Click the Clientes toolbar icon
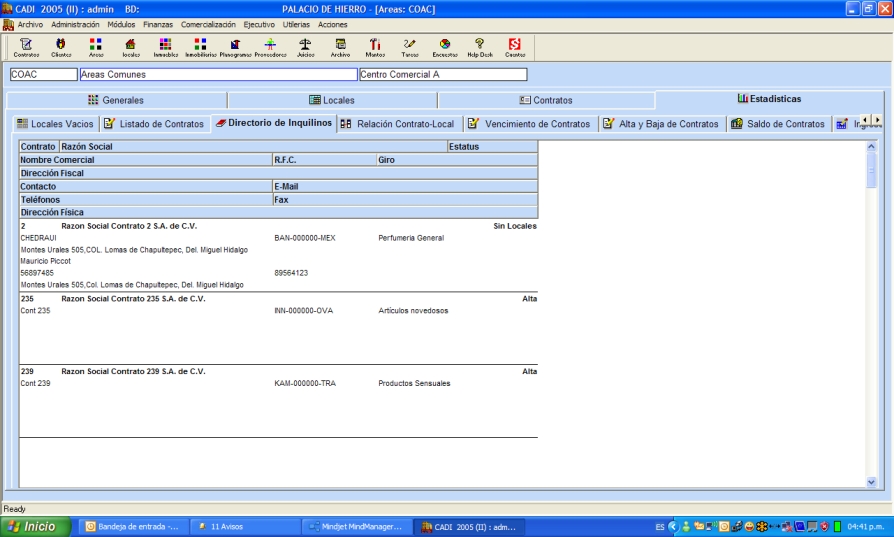The image size is (894, 537). (61, 46)
